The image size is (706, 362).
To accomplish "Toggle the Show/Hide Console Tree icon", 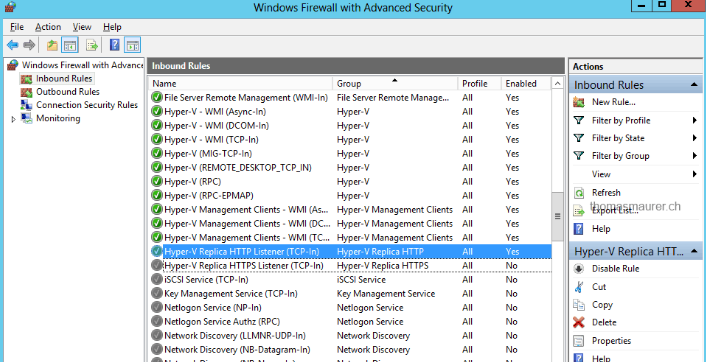I will tap(70, 45).
